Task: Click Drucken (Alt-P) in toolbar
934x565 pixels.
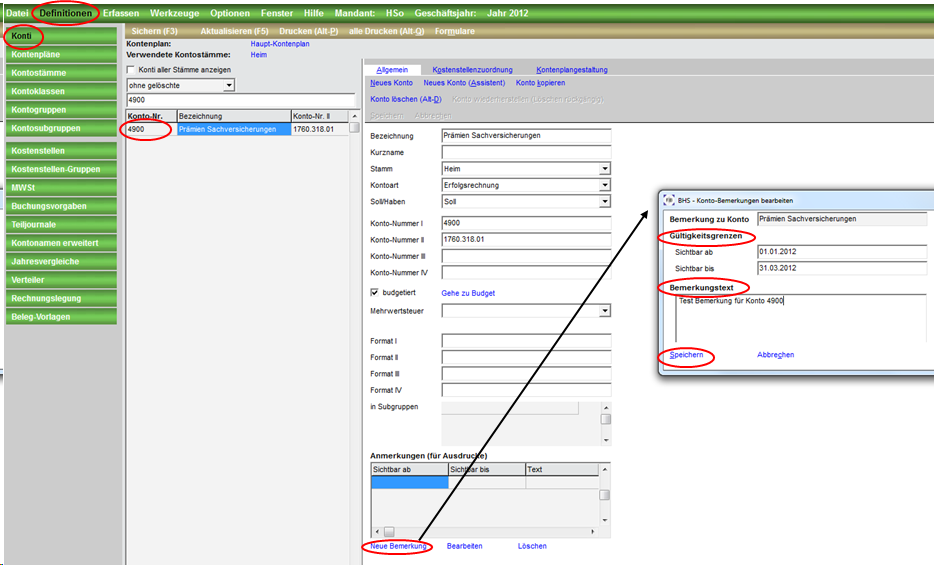Action: [309, 31]
